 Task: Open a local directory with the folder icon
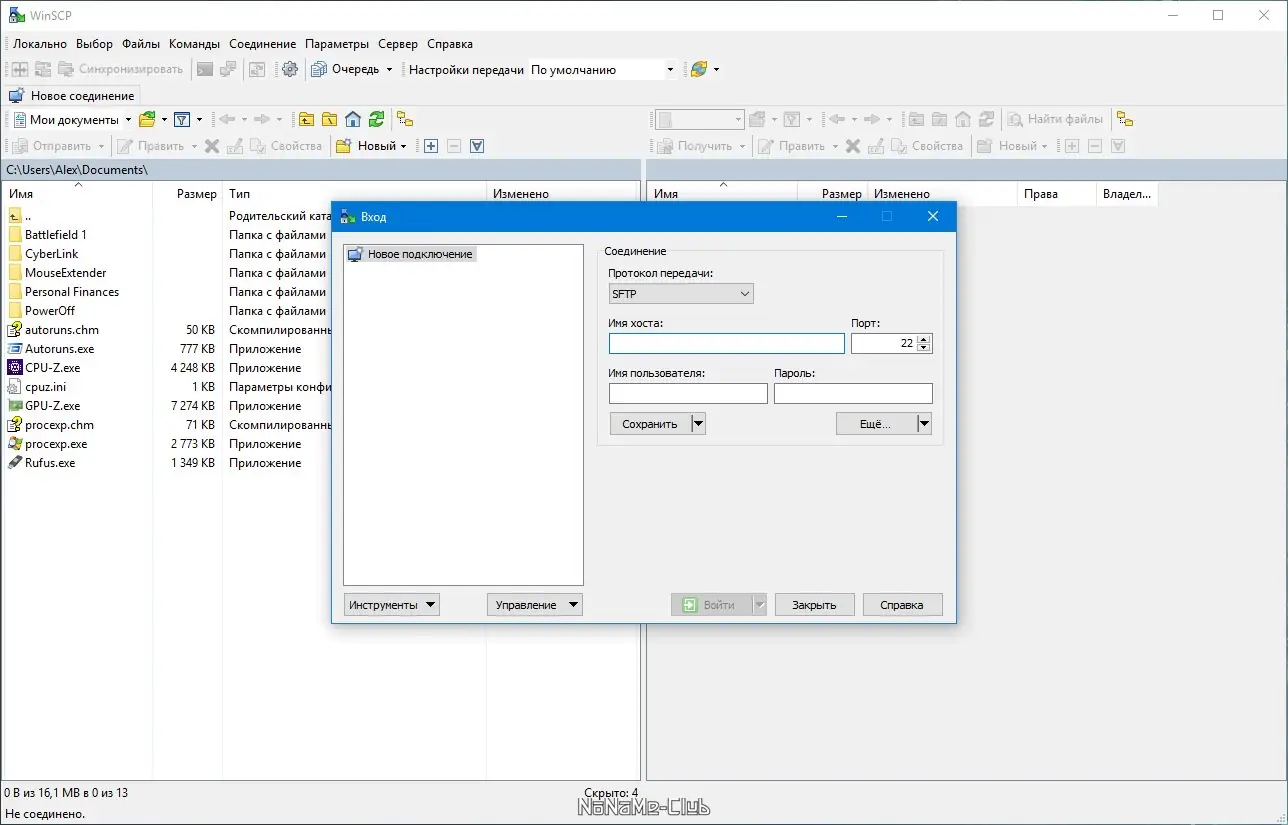[146, 119]
